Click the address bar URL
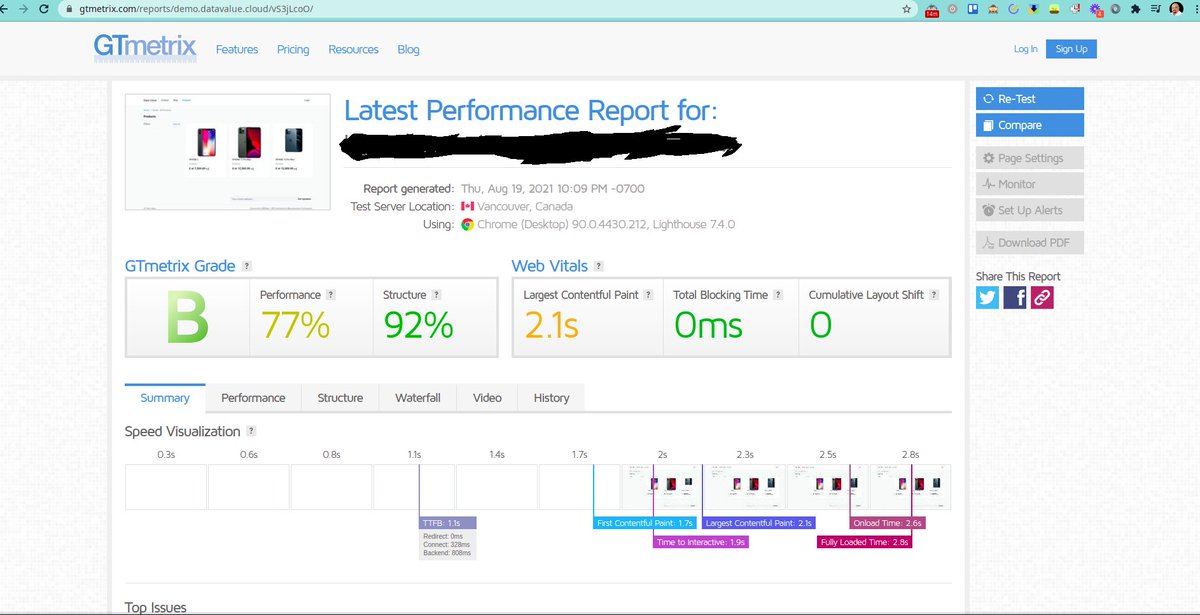The width and height of the screenshot is (1200, 615). coord(196,8)
